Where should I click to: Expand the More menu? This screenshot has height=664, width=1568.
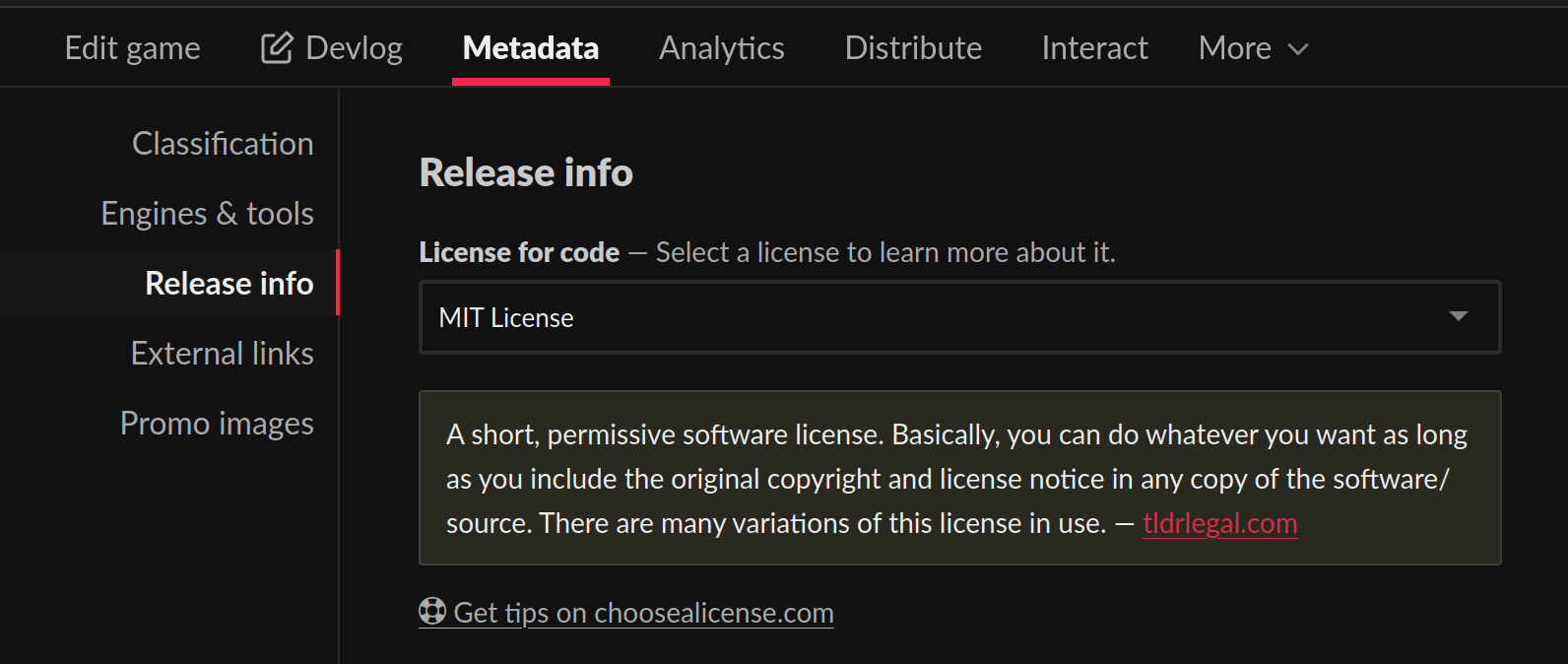coord(1254,47)
